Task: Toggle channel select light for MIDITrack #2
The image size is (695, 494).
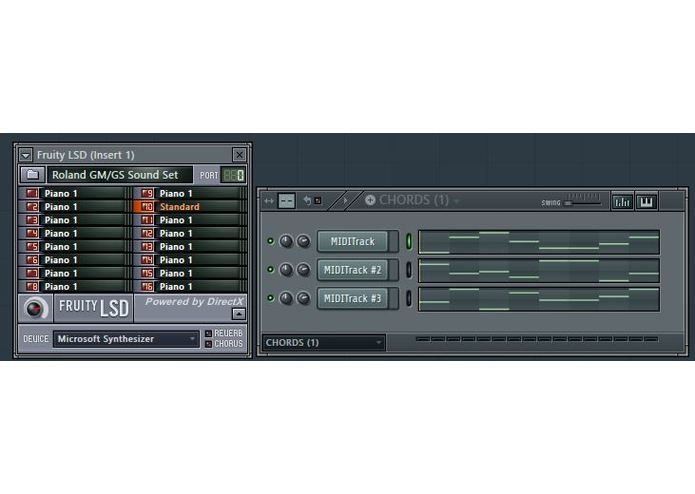Action: 409,270
